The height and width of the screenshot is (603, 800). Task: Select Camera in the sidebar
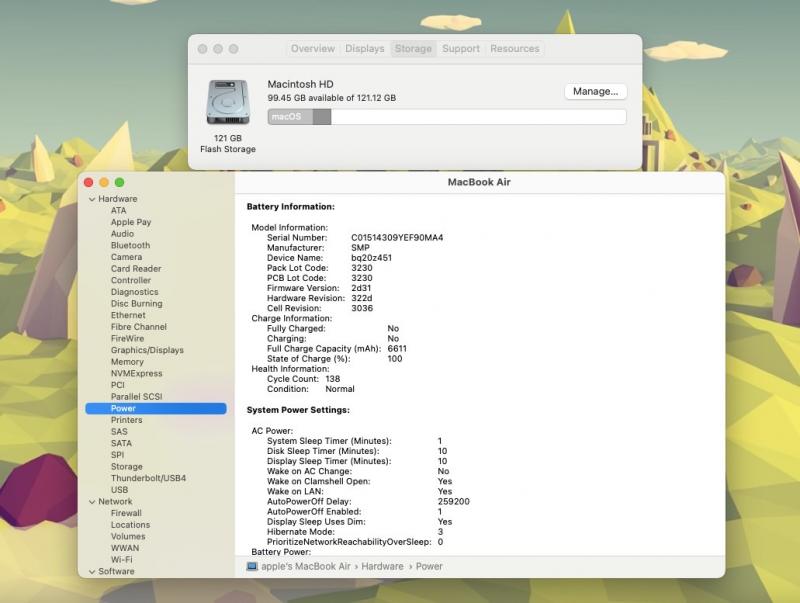click(x=127, y=257)
